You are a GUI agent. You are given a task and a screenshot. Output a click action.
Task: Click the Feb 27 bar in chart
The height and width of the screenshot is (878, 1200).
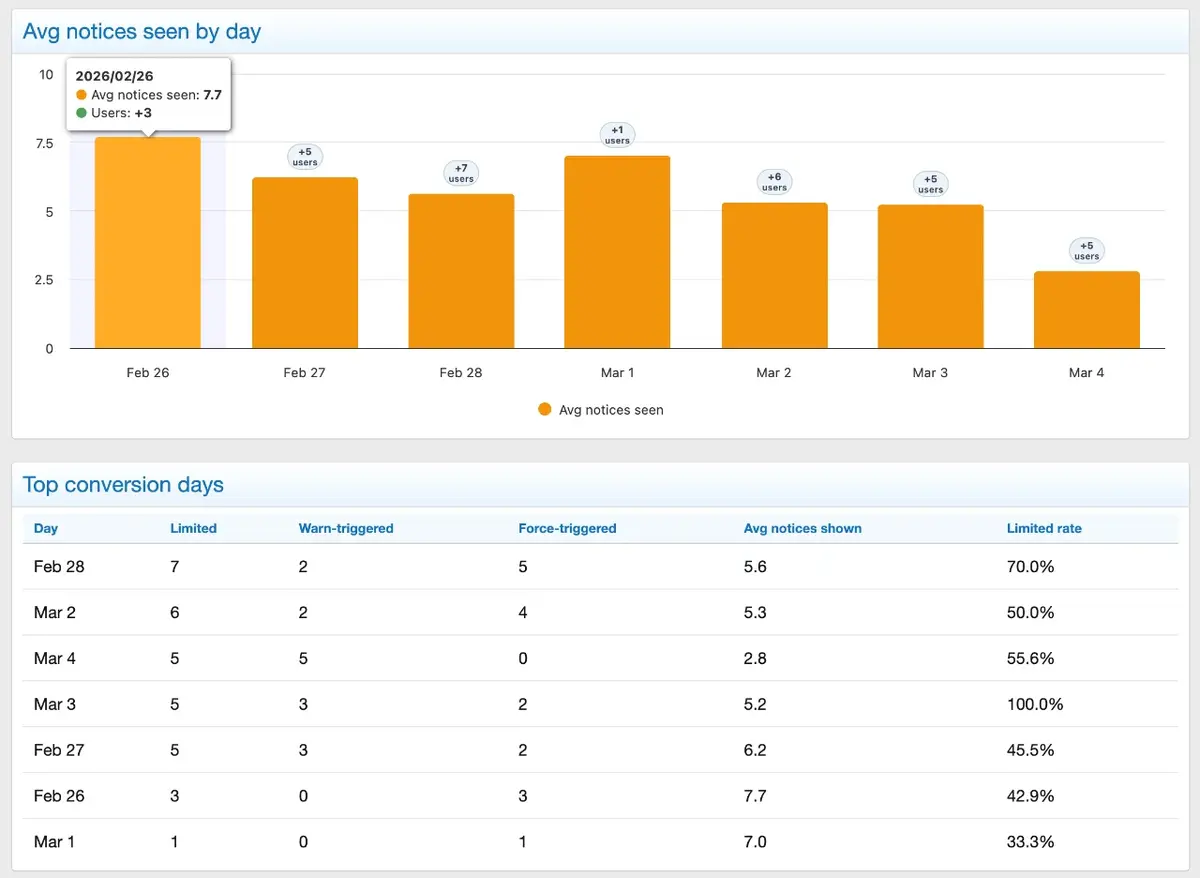click(304, 263)
